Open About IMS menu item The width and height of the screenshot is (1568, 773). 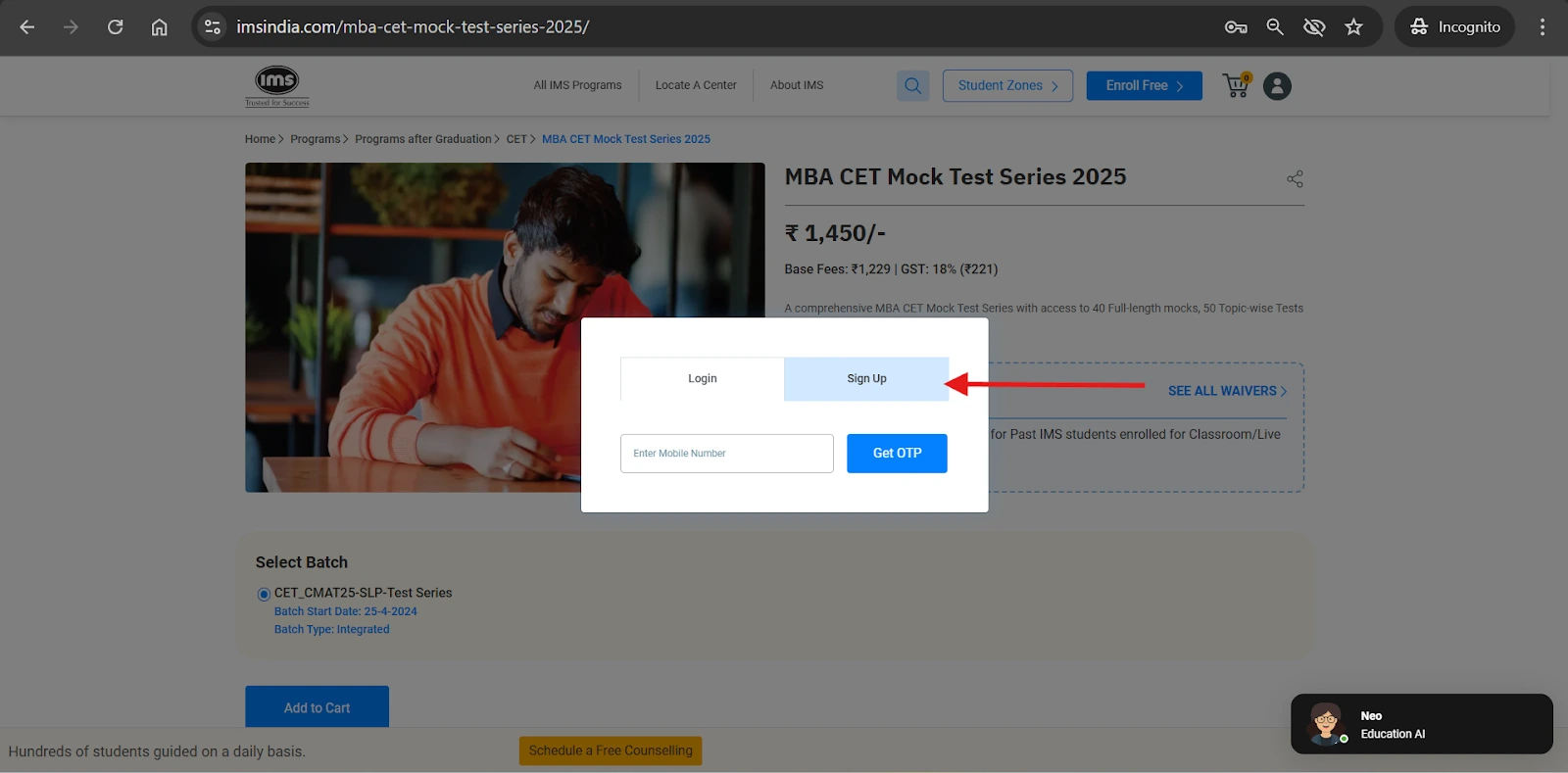[x=797, y=85]
